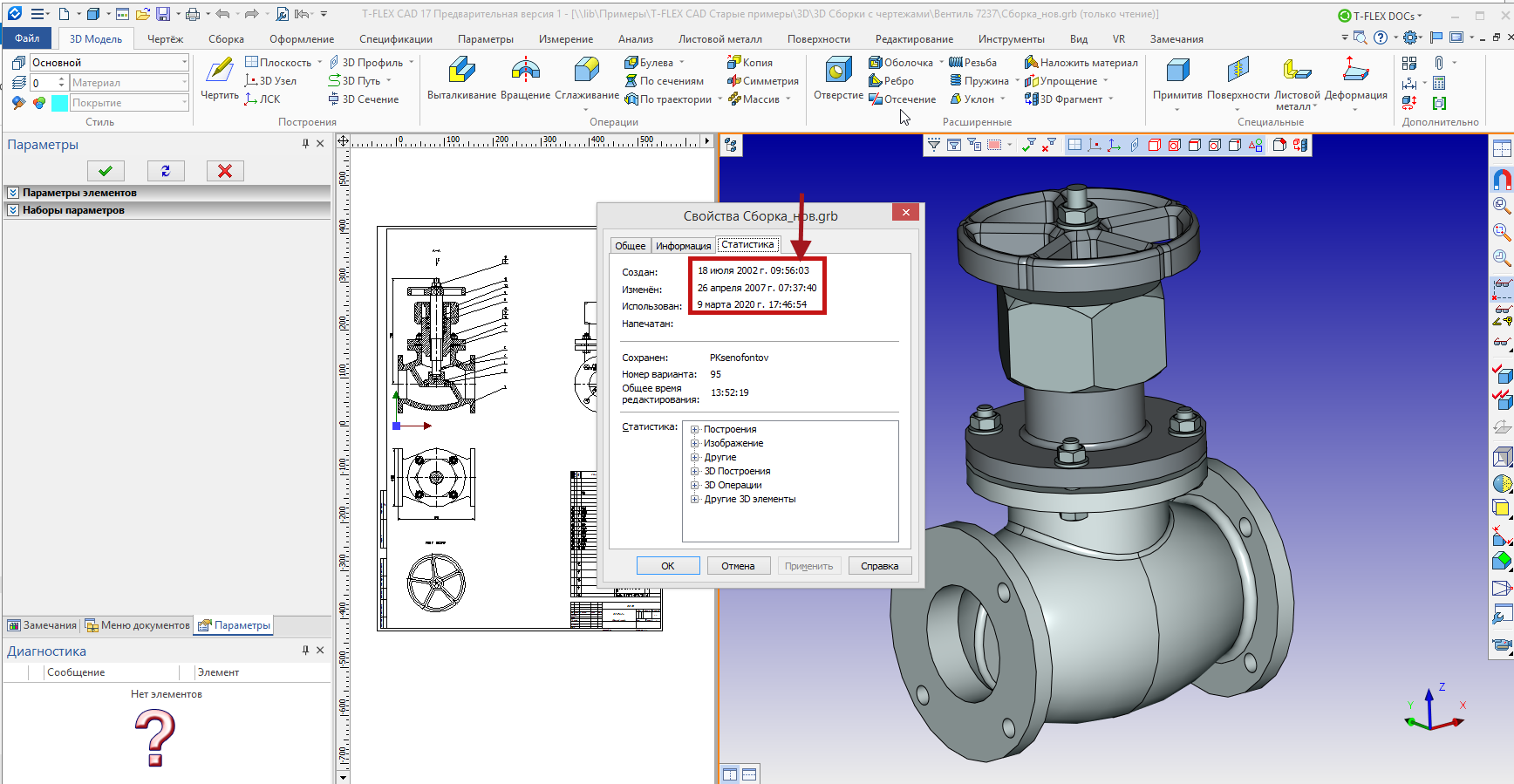Viewport: 1514px width, 784px height.
Task: Choose the 3D Сечение tool
Action: click(363, 99)
